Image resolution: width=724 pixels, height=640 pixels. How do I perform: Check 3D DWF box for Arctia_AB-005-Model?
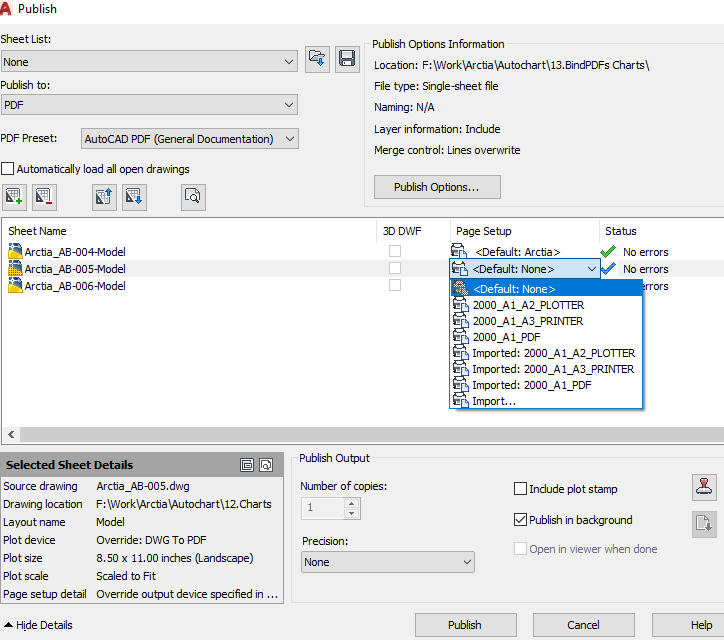[x=395, y=268]
